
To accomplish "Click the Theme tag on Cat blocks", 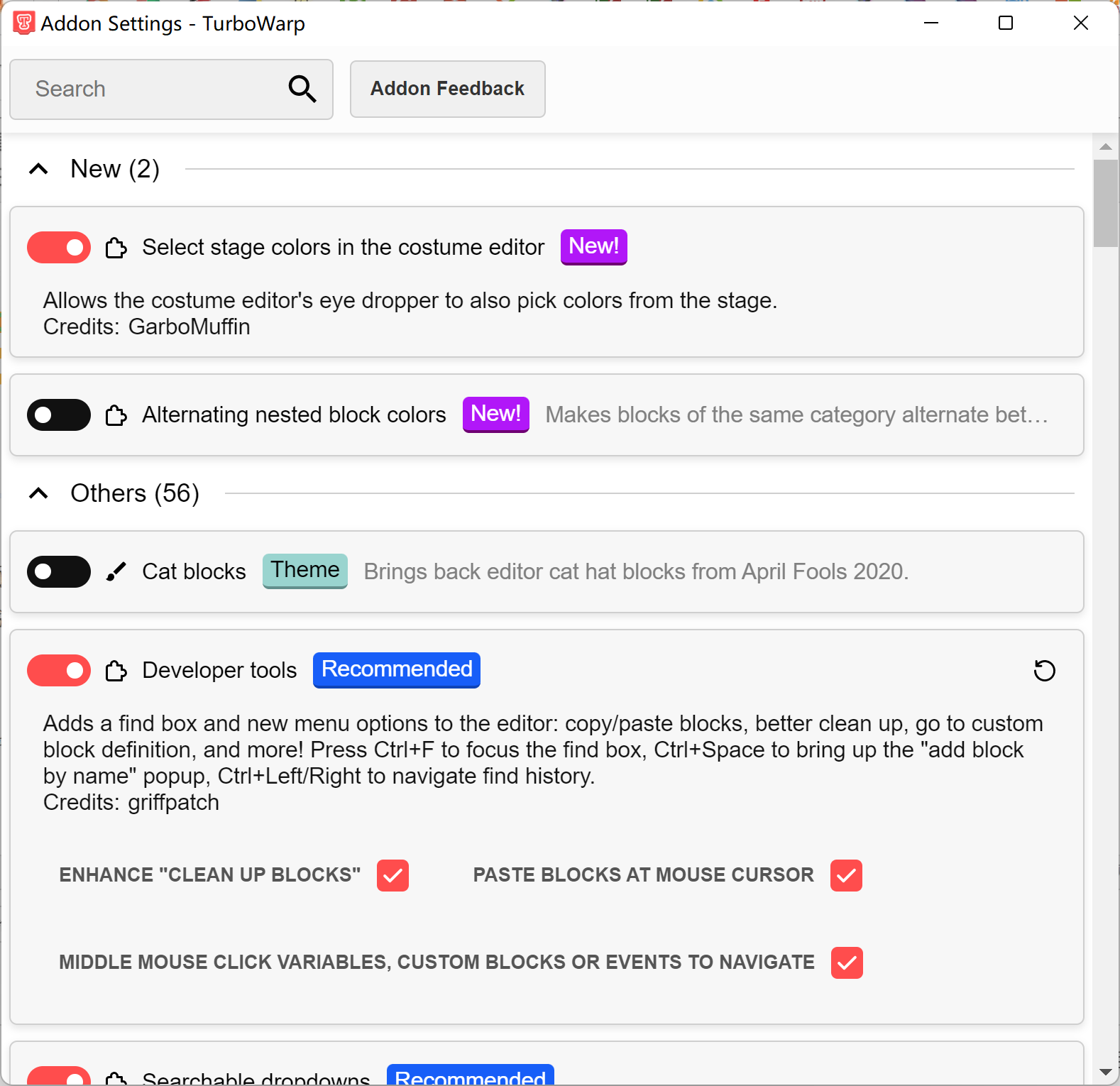I will 305,571.
